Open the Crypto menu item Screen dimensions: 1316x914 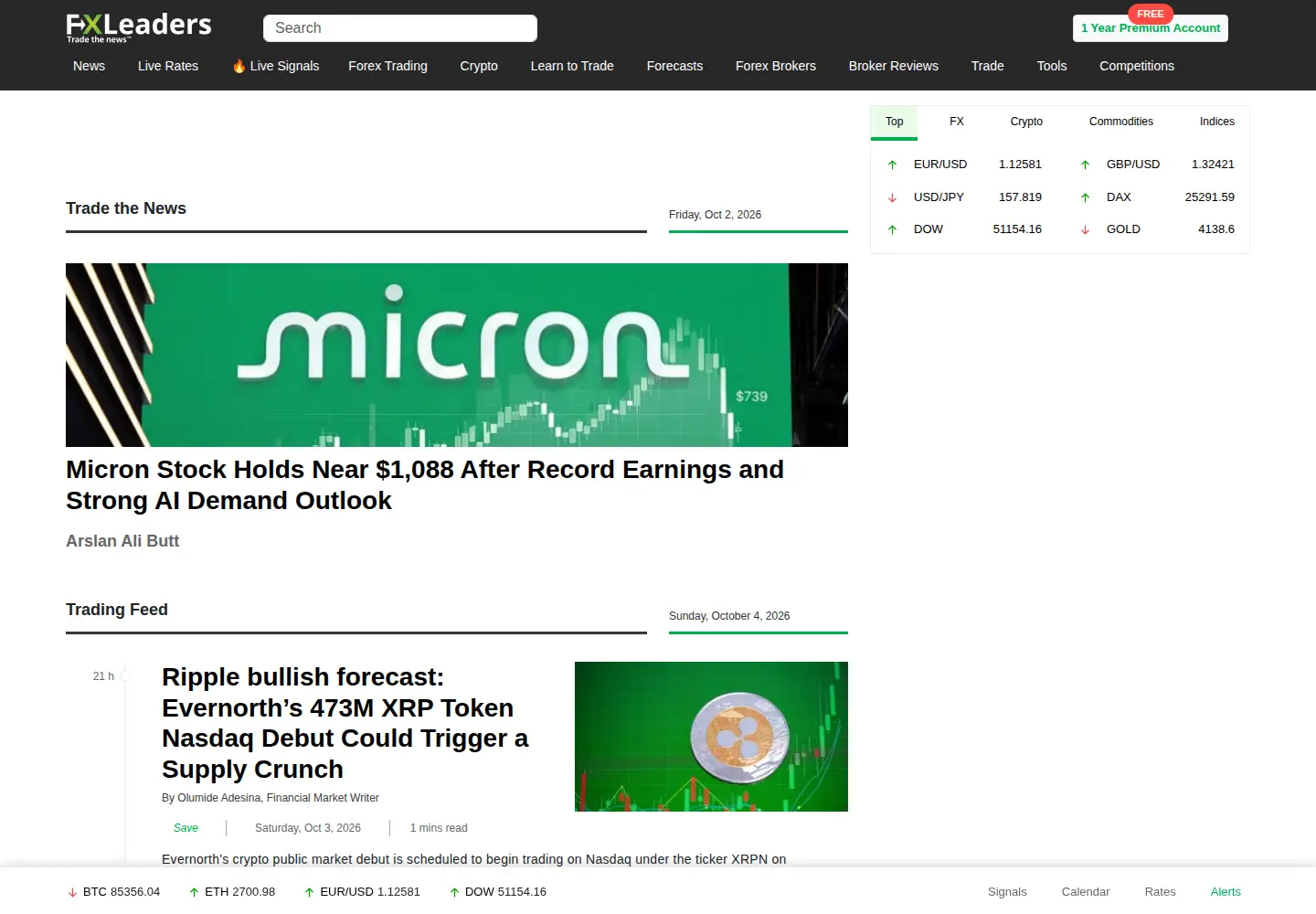click(x=479, y=66)
